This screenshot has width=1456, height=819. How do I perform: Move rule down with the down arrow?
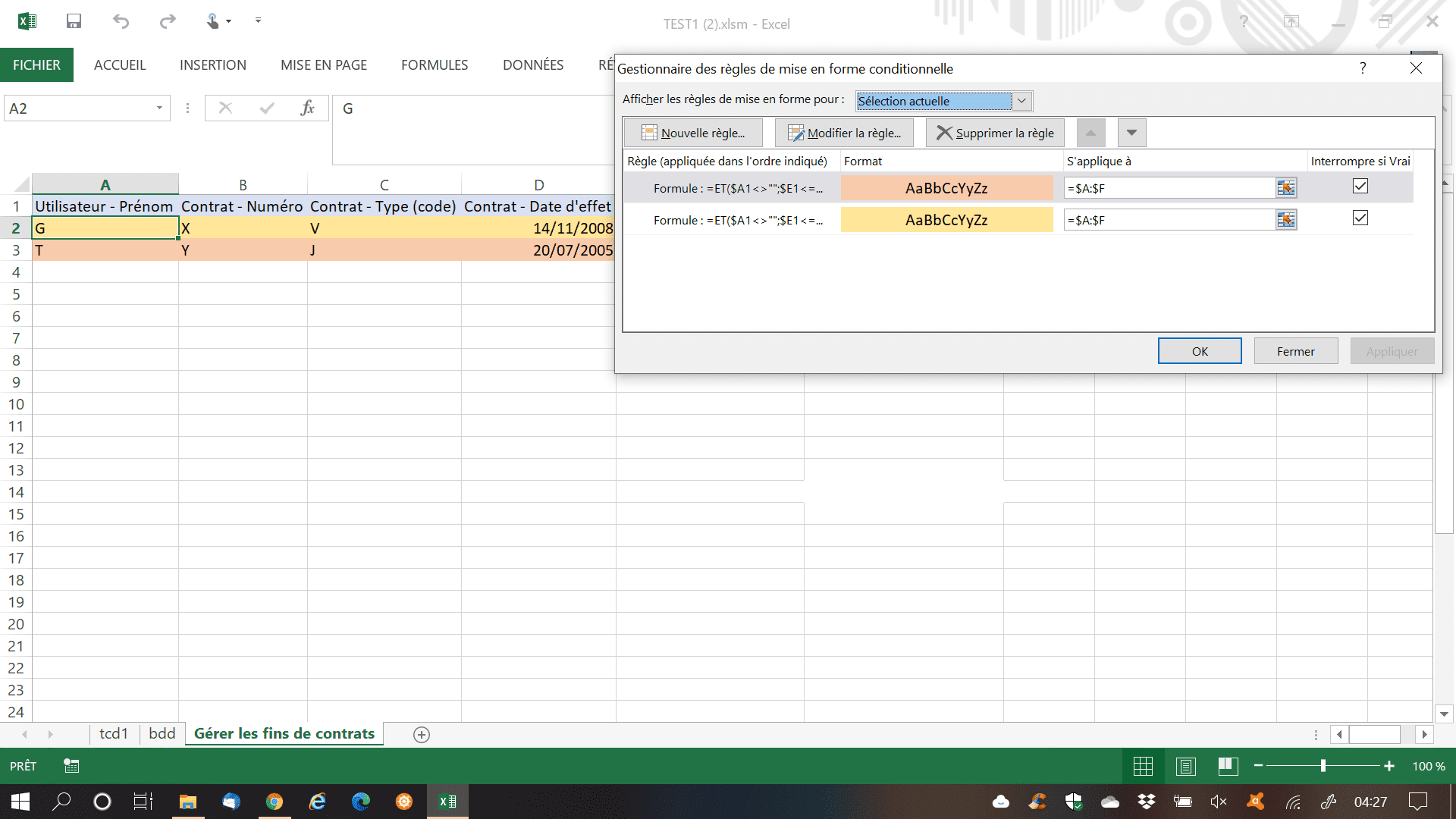click(x=1131, y=133)
